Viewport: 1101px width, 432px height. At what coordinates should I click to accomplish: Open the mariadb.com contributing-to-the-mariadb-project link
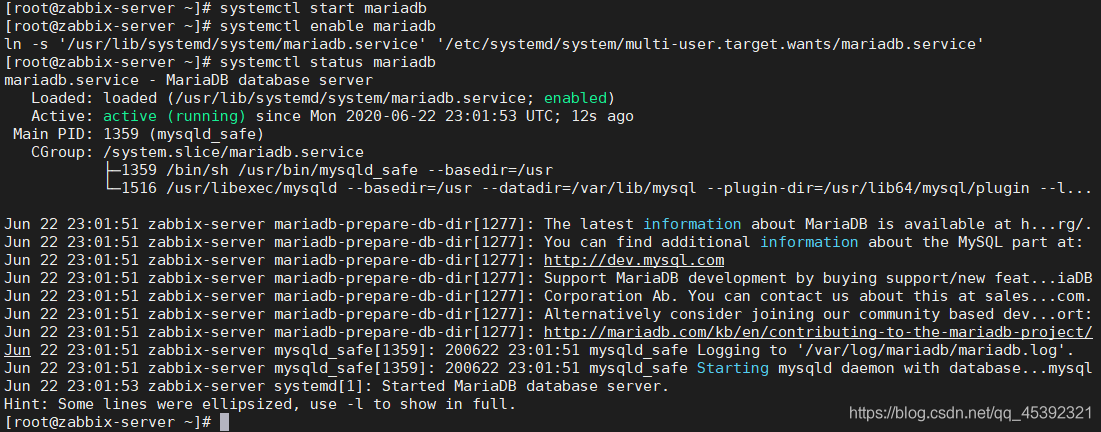[x=818, y=332]
